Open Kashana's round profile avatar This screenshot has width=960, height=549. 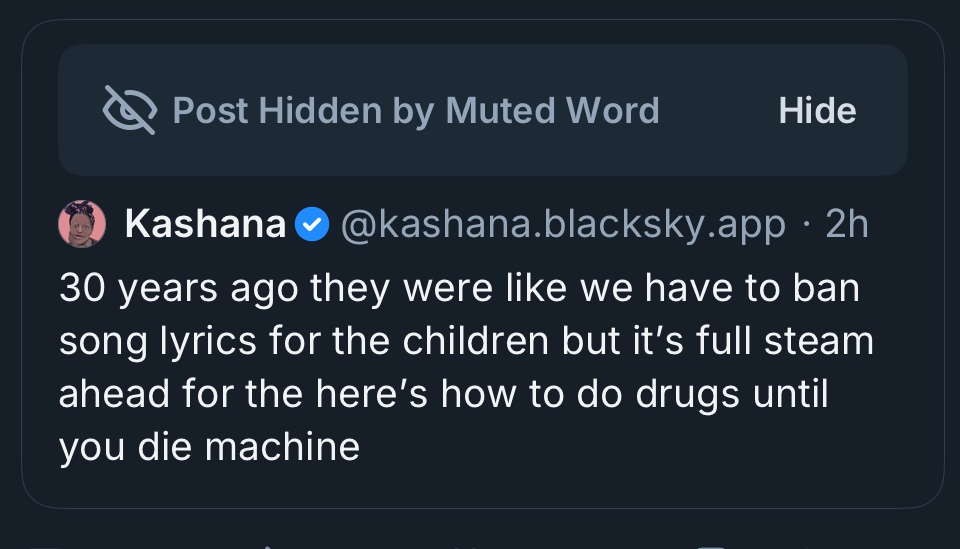coord(82,224)
